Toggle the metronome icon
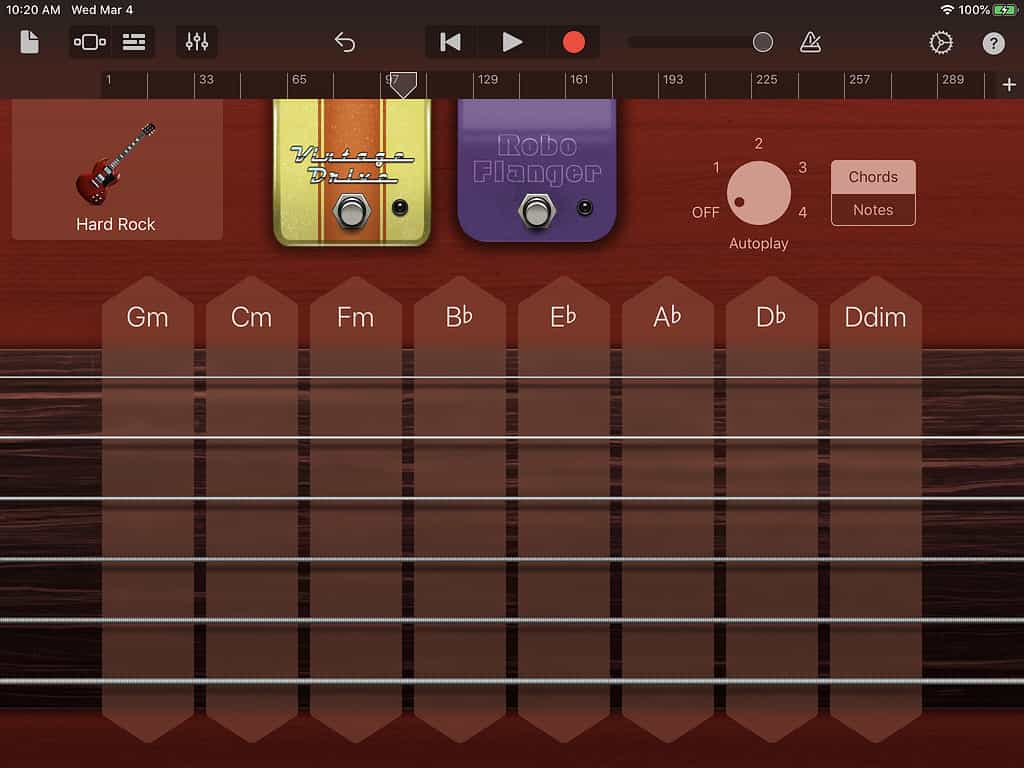 click(810, 42)
